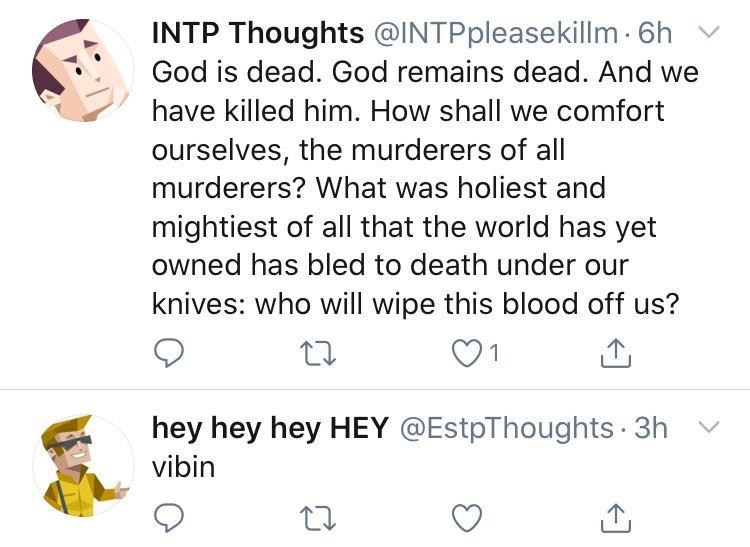The height and width of the screenshot is (547, 750).
Task: Like the 'vibin' tweet
Action: tap(467, 518)
